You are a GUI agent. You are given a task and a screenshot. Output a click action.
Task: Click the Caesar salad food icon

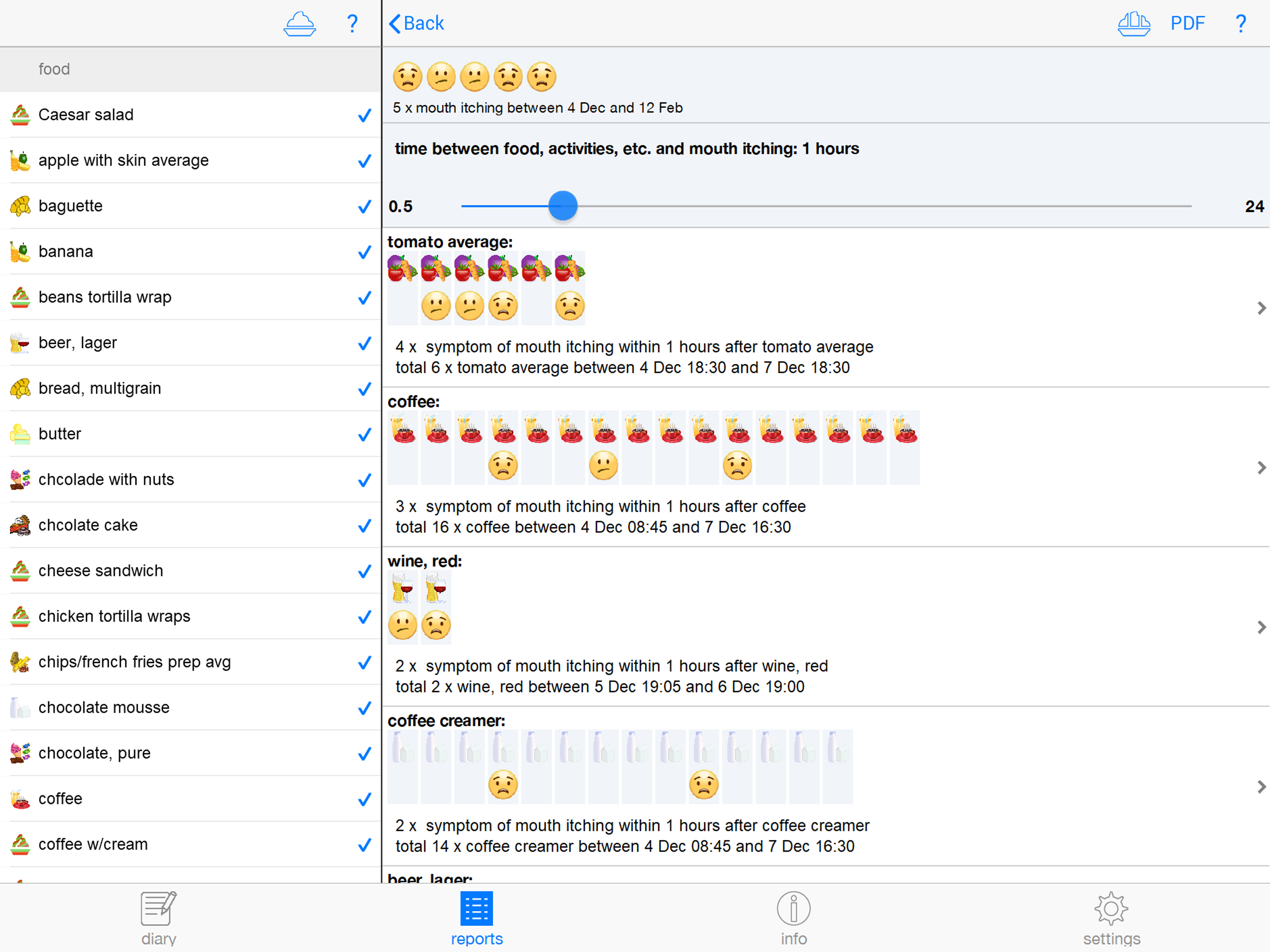coord(20,115)
